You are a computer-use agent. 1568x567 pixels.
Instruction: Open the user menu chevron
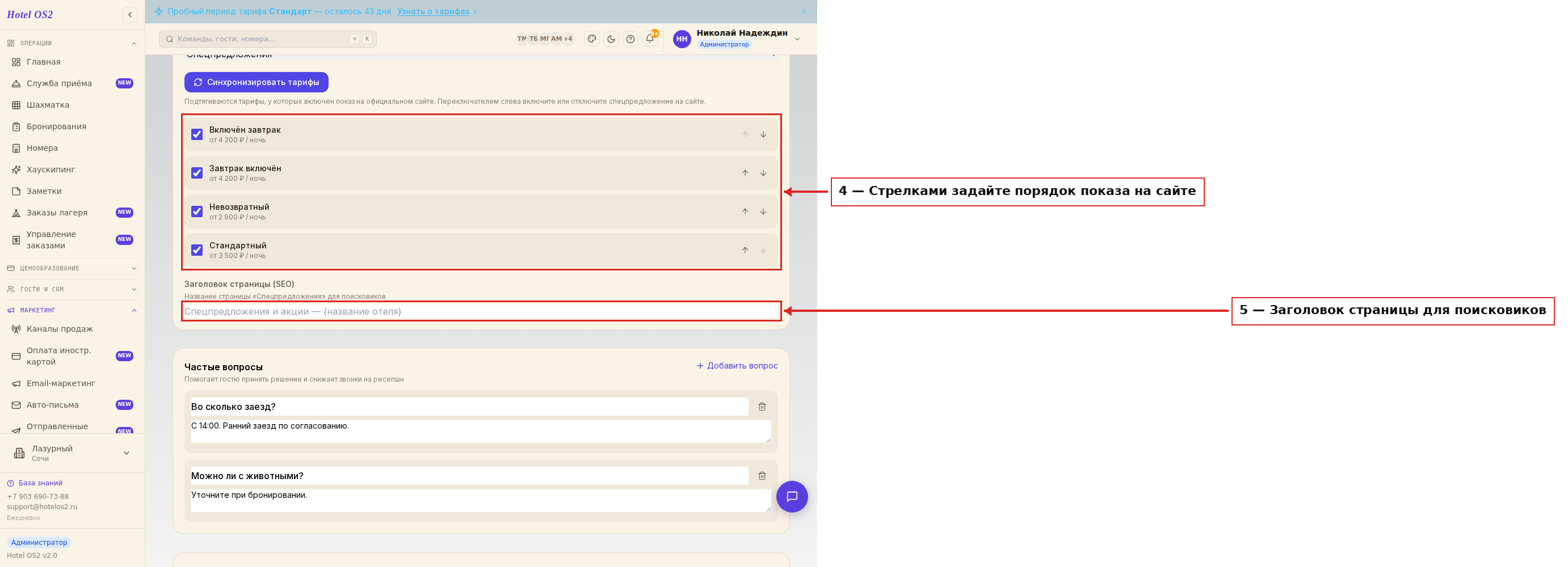[797, 39]
